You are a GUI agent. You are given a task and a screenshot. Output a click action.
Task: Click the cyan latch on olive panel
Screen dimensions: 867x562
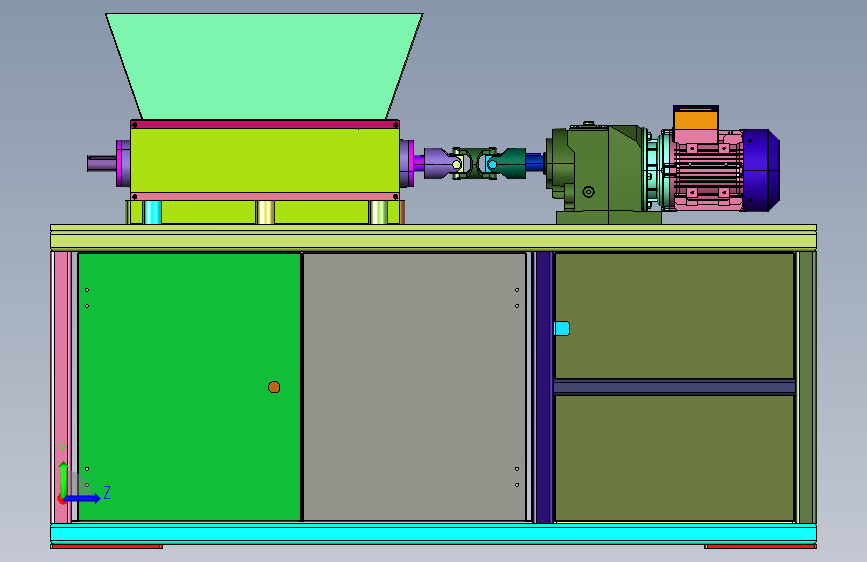tap(562, 329)
